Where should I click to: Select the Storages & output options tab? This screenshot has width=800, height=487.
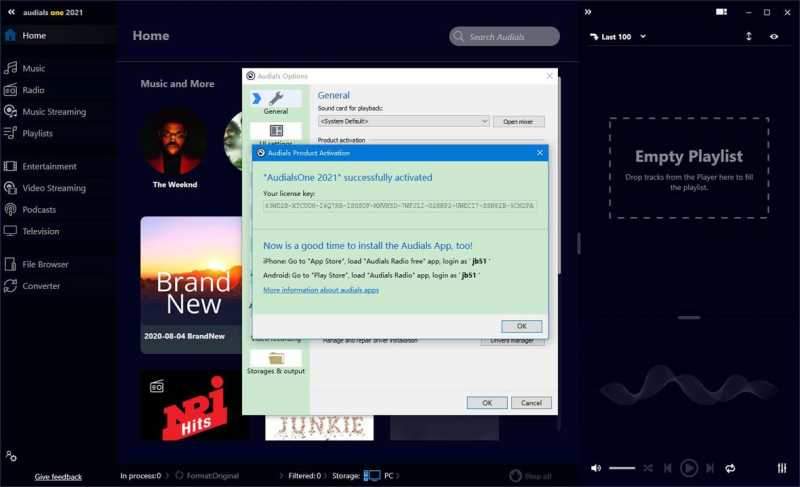(276, 363)
